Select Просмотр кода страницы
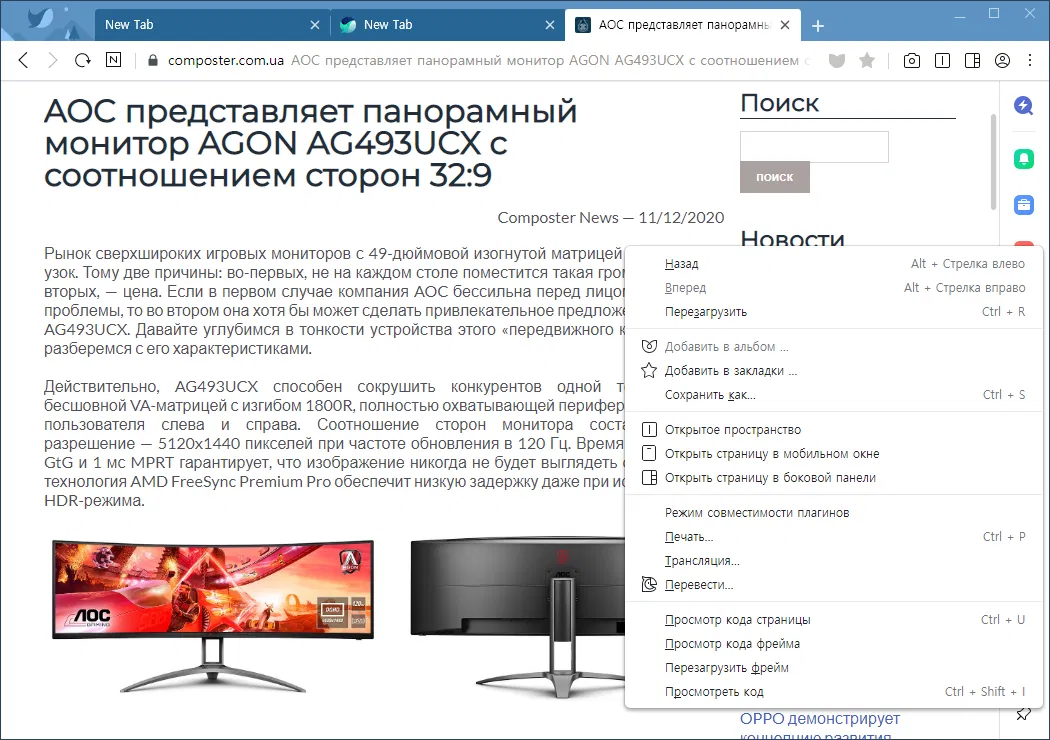 [x=833, y=620]
